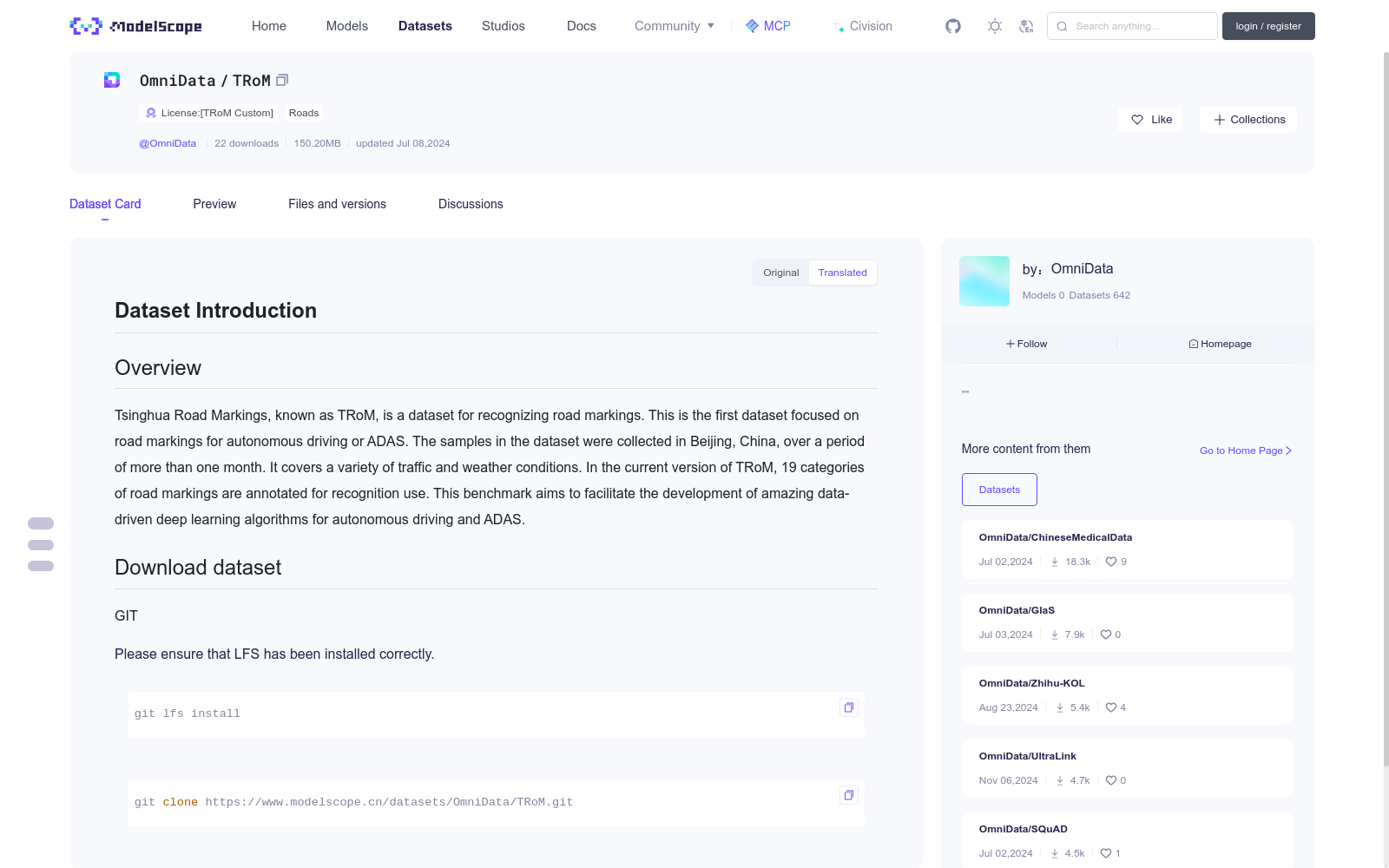
Task: Click the "150.20MB" size text
Action: (x=317, y=143)
